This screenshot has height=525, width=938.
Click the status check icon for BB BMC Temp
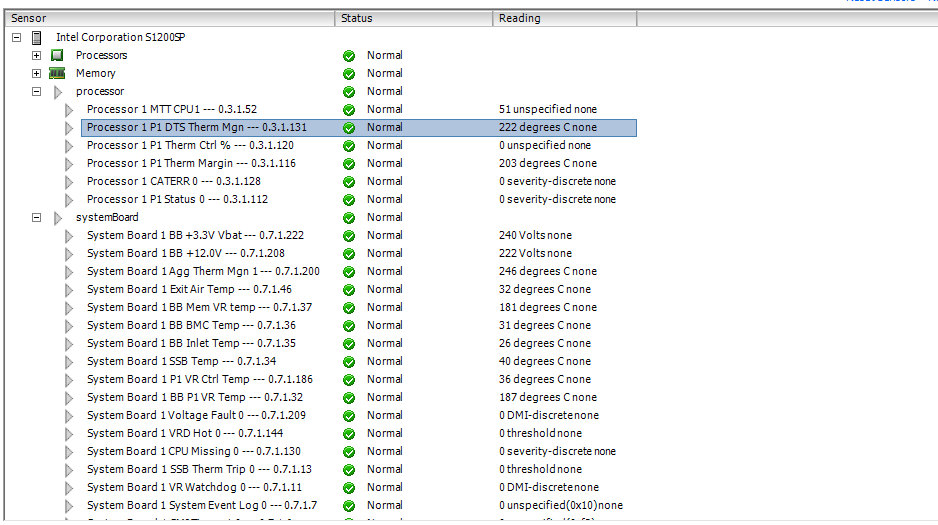coord(349,326)
